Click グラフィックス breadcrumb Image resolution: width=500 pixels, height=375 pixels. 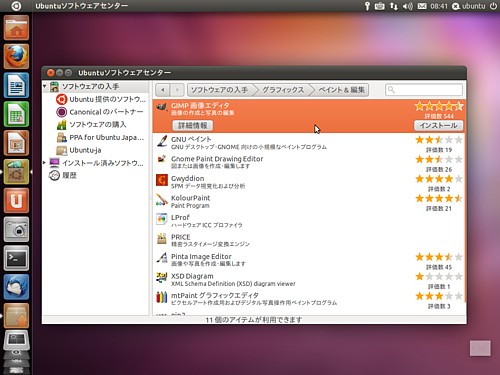(283, 90)
